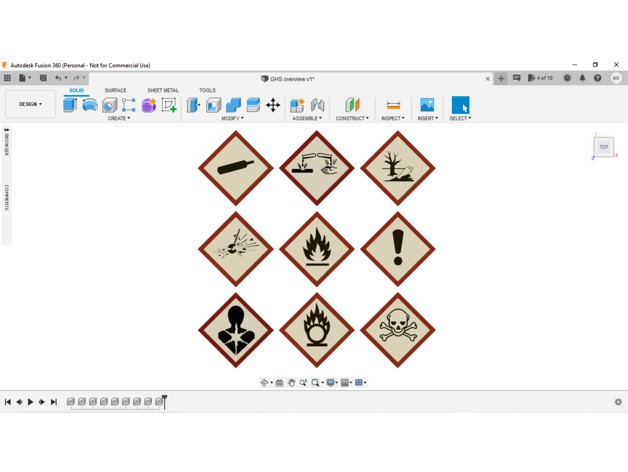628x472 pixels.
Task: Click the TOP face of ViewCube
Action: pyautogui.click(x=604, y=147)
